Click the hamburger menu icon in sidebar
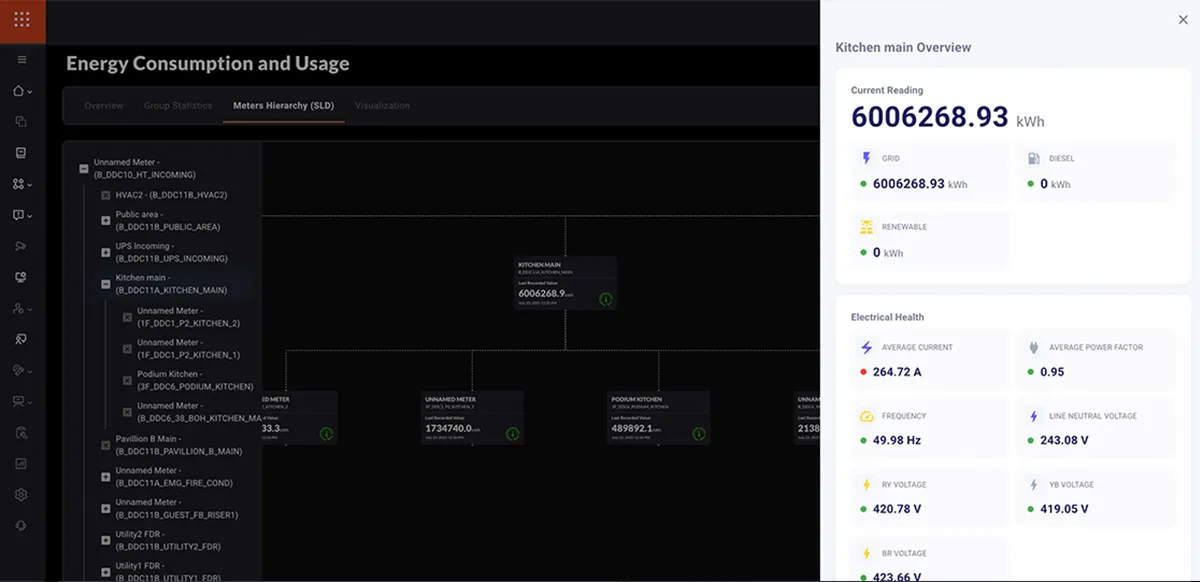This screenshot has height=582, width=1200. [22, 60]
